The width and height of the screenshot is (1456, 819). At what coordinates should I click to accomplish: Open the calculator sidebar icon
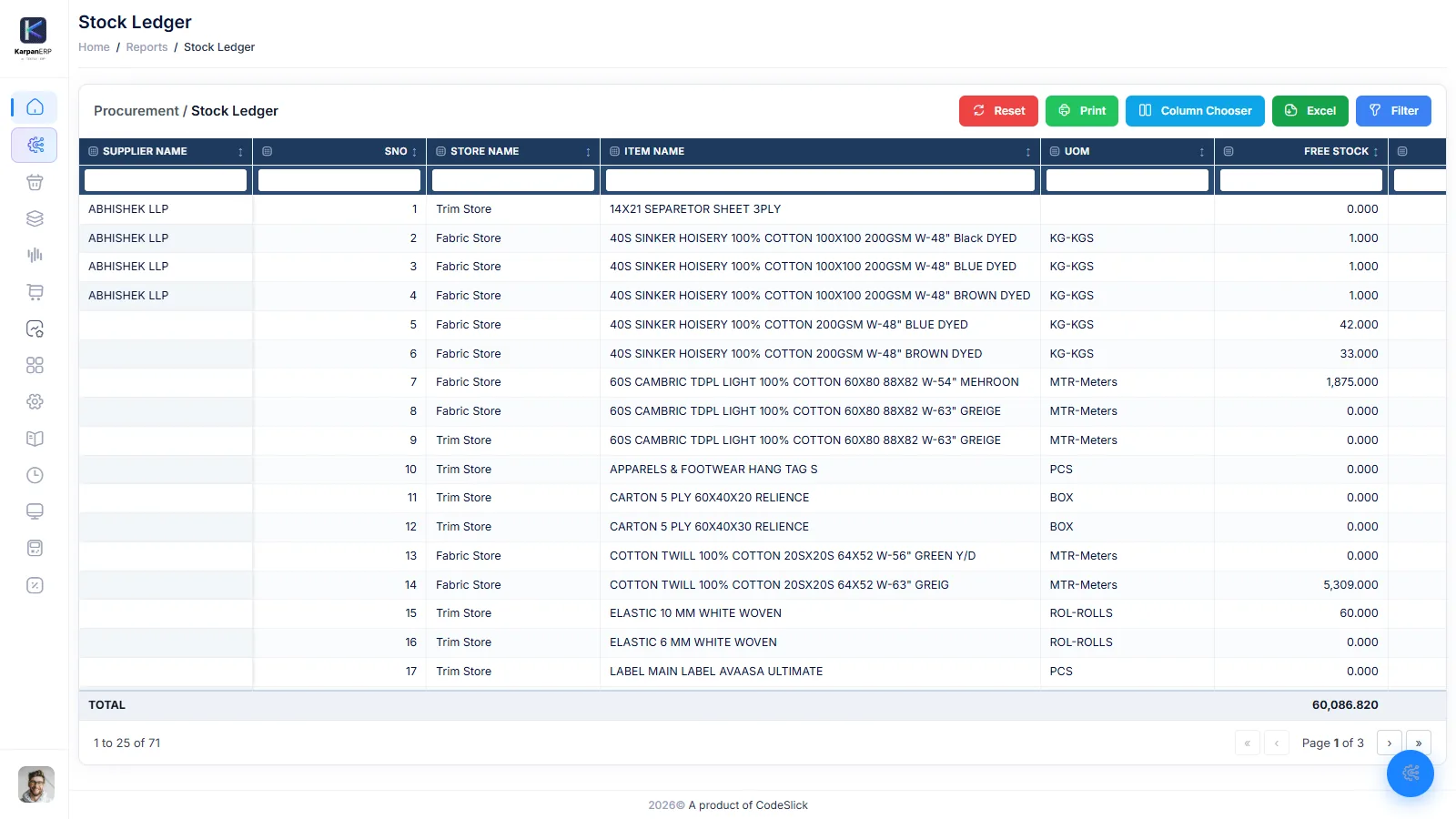click(35, 548)
